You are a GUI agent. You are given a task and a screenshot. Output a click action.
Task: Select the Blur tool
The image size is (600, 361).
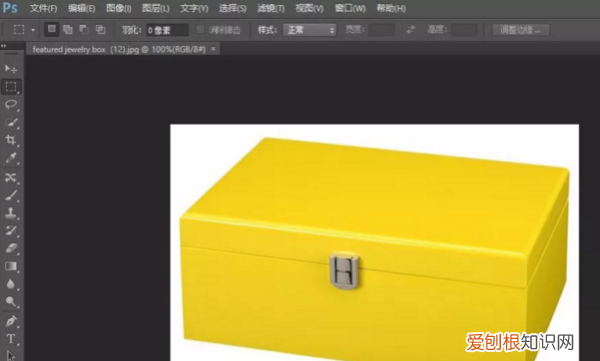pos(11,284)
